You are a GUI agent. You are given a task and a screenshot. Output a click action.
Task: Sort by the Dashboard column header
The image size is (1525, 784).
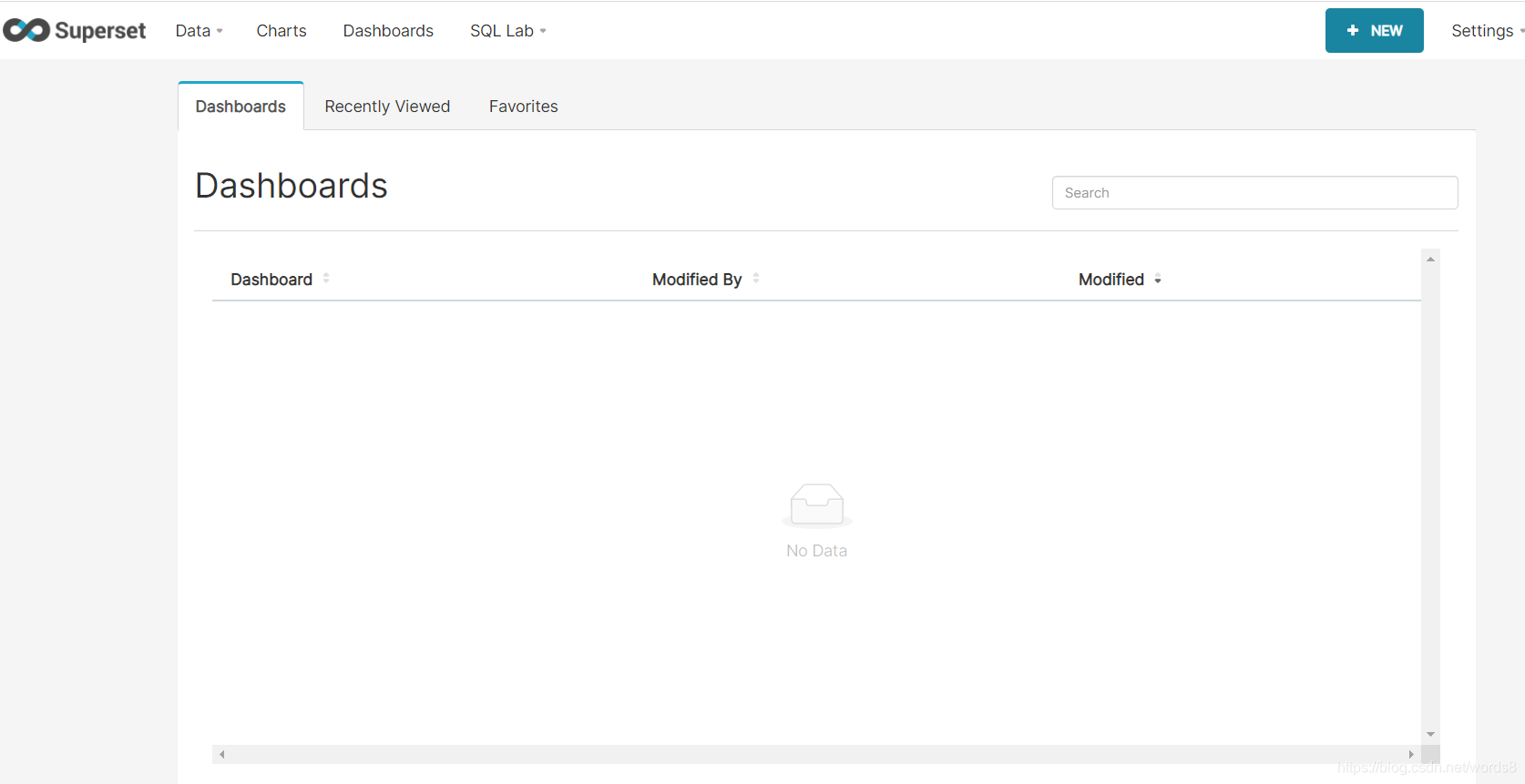(271, 280)
